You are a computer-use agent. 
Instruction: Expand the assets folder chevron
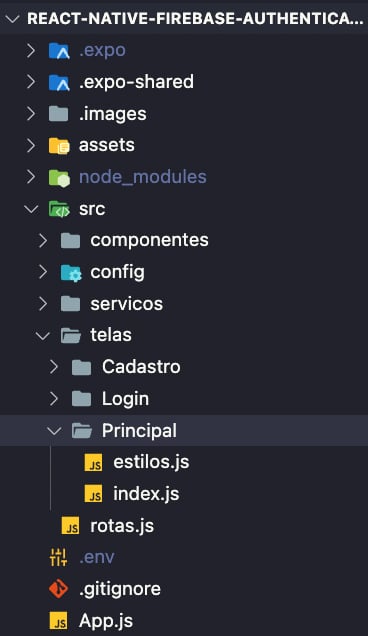pos(31,145)
